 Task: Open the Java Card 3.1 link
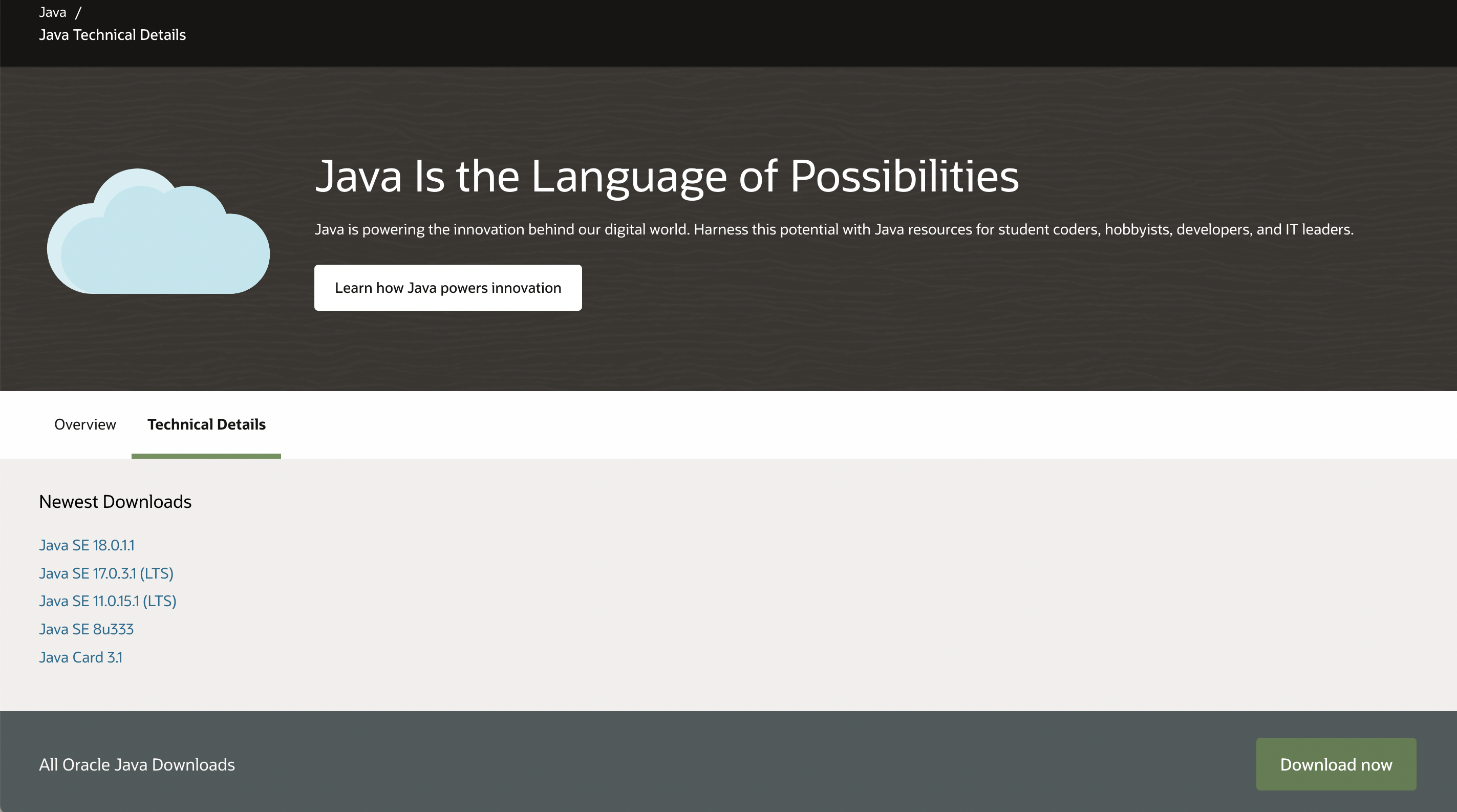click(80, 657)
